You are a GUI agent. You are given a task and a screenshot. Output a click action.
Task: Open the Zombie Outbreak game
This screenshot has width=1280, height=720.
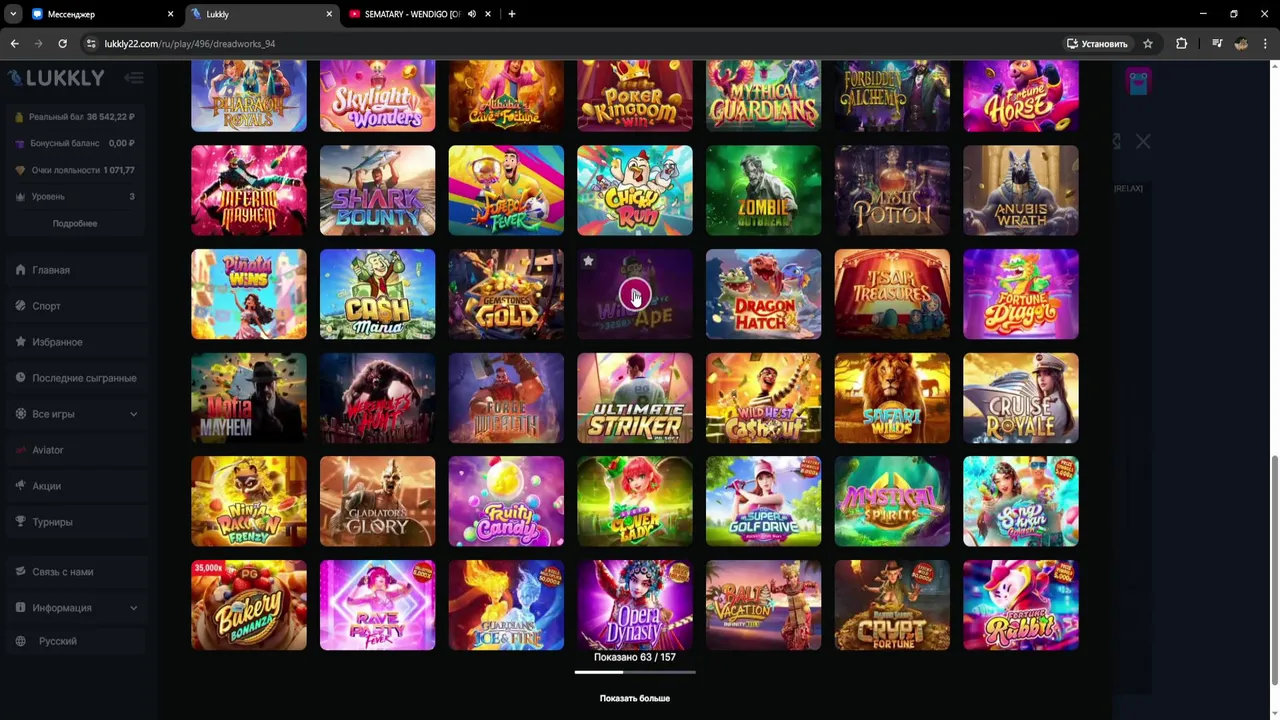pos(764,190)
